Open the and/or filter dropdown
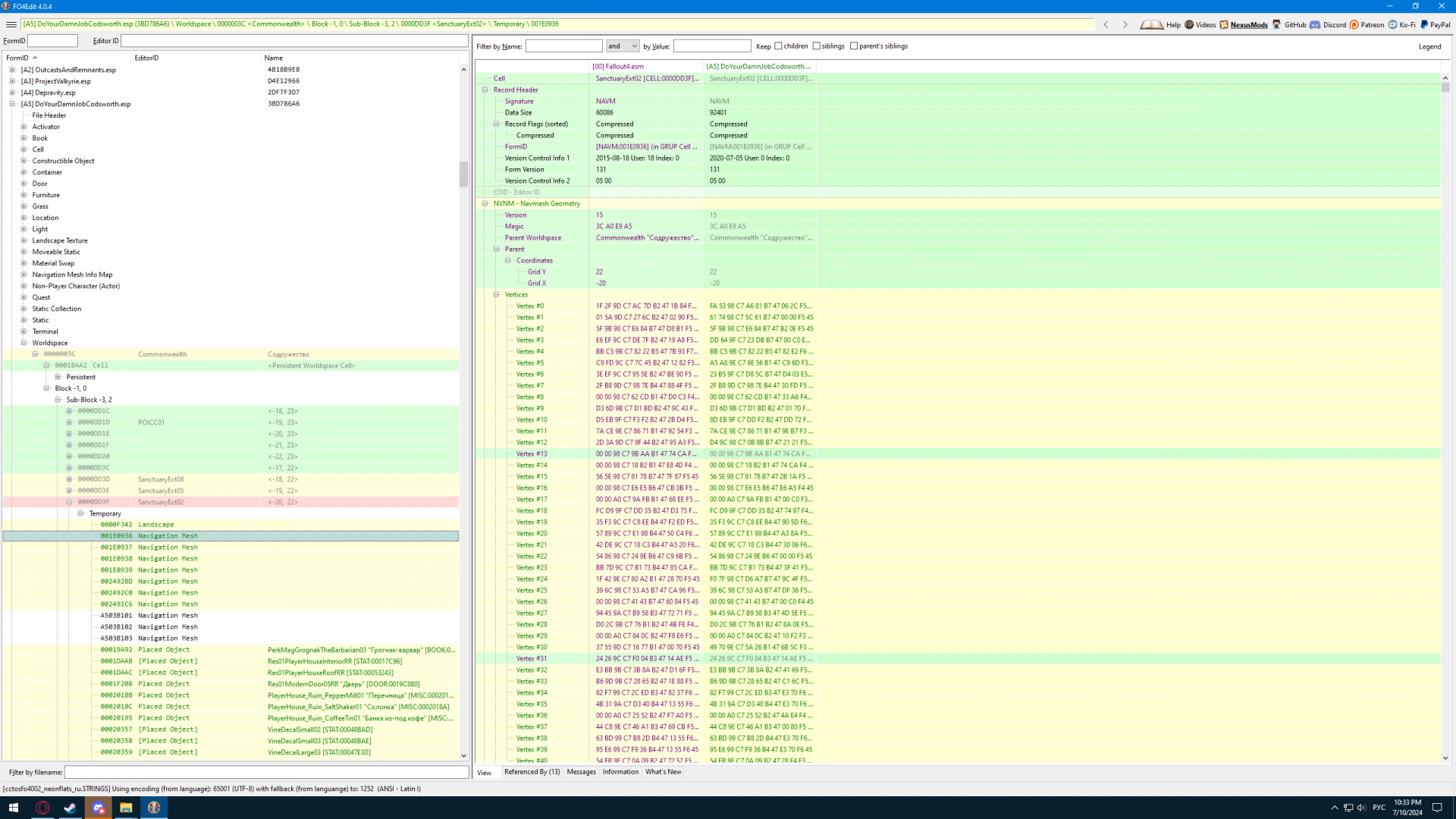 tap(623, 46)
